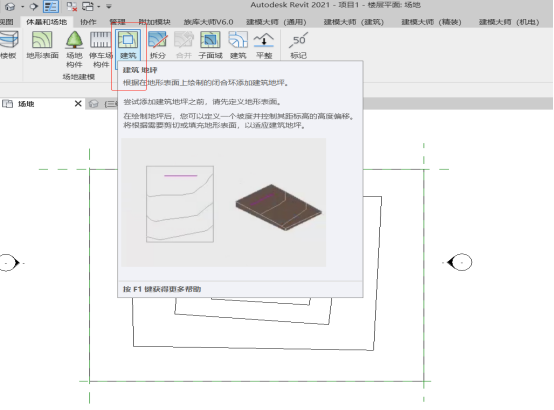
Task: Open the 建模大师 (通用) tab
Action: point(276,22)
